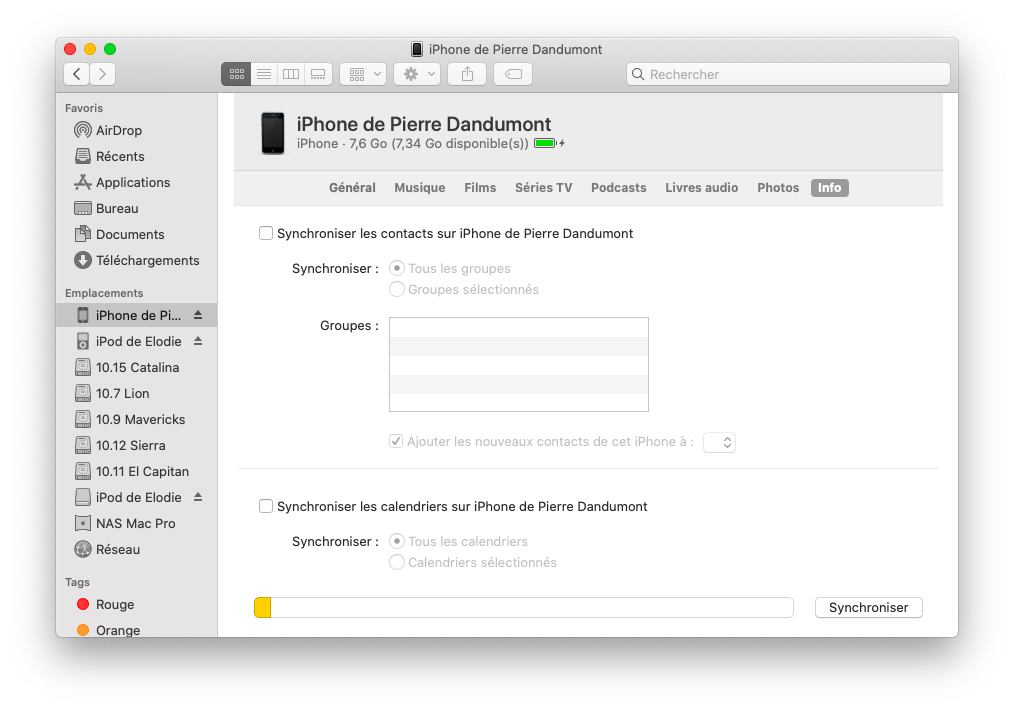Switch to the Photos tab

click(778, 188)
